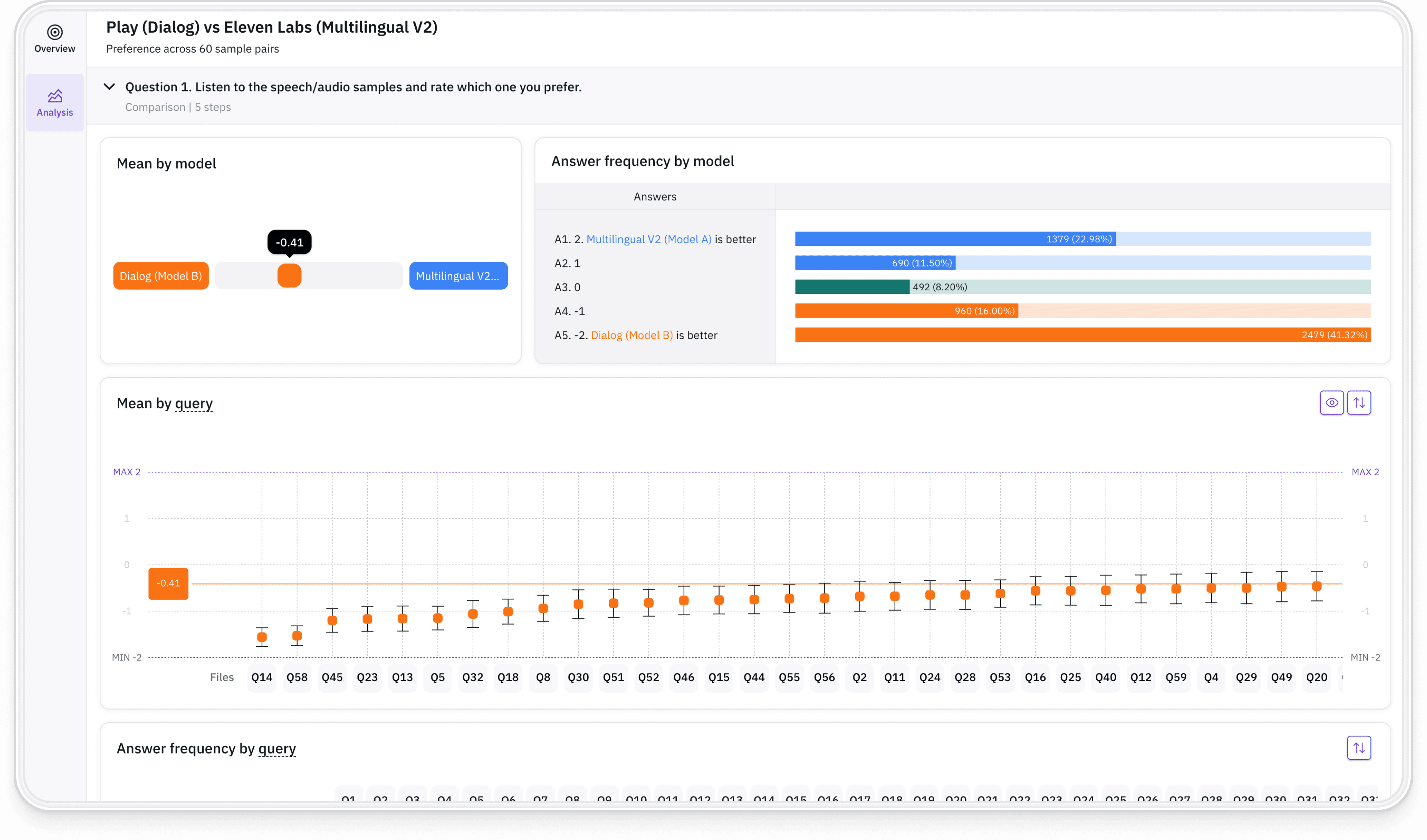The height and width of the screenshot is (840, 1427).
Task: Click the 690 (11.50%) bar
Action: coord(875,263)
